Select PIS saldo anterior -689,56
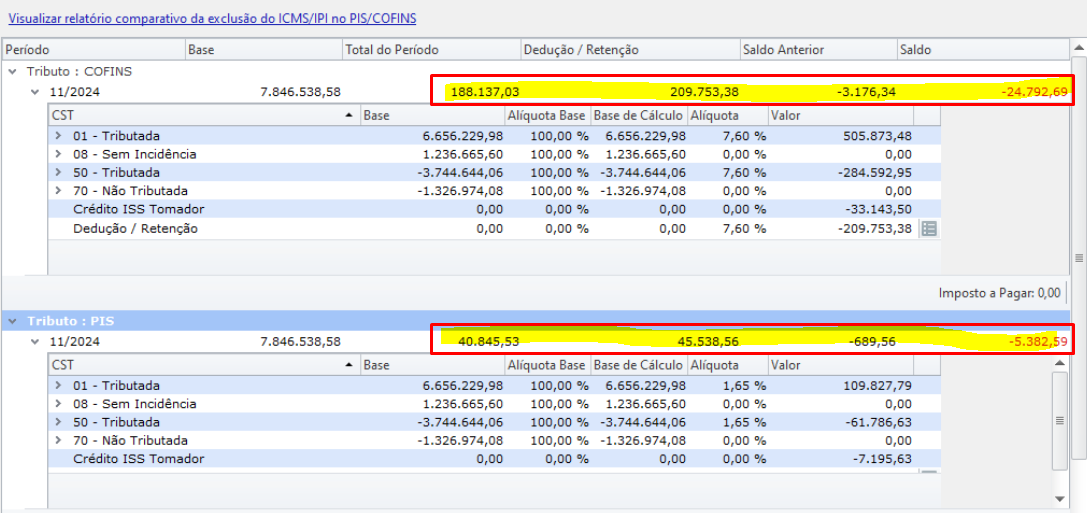Screen dimensions: 1087x513 point(873,341)
